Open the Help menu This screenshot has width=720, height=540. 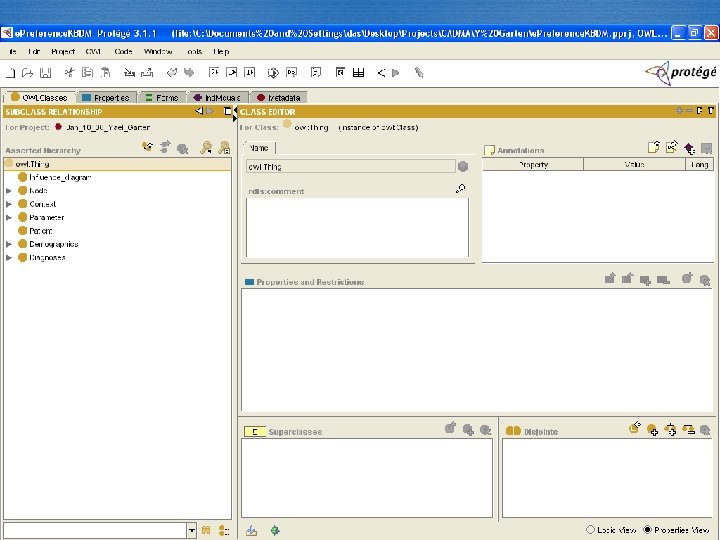coord(221,51)
